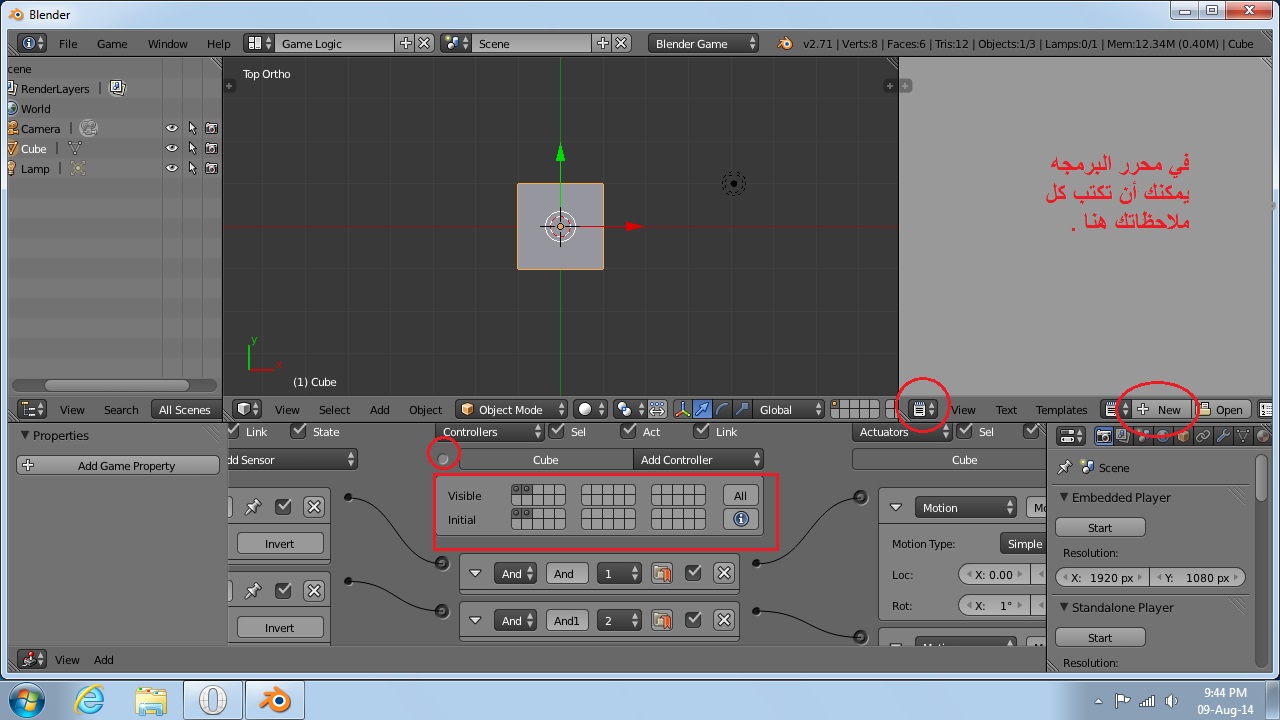Click New to create a text block
Screen dimensions: 1280x720
coord(1160,409)
